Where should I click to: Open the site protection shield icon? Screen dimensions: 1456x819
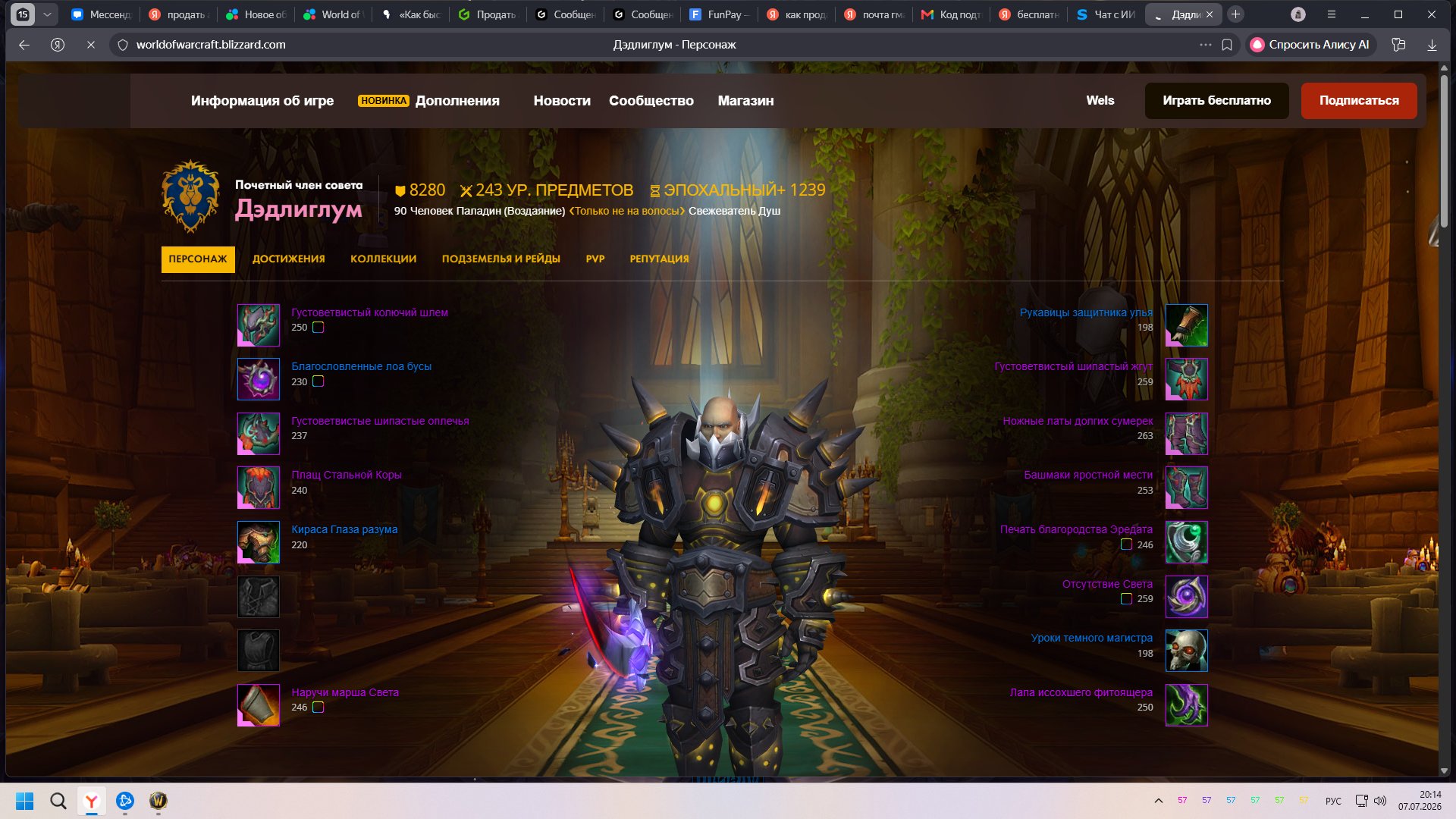123,45
